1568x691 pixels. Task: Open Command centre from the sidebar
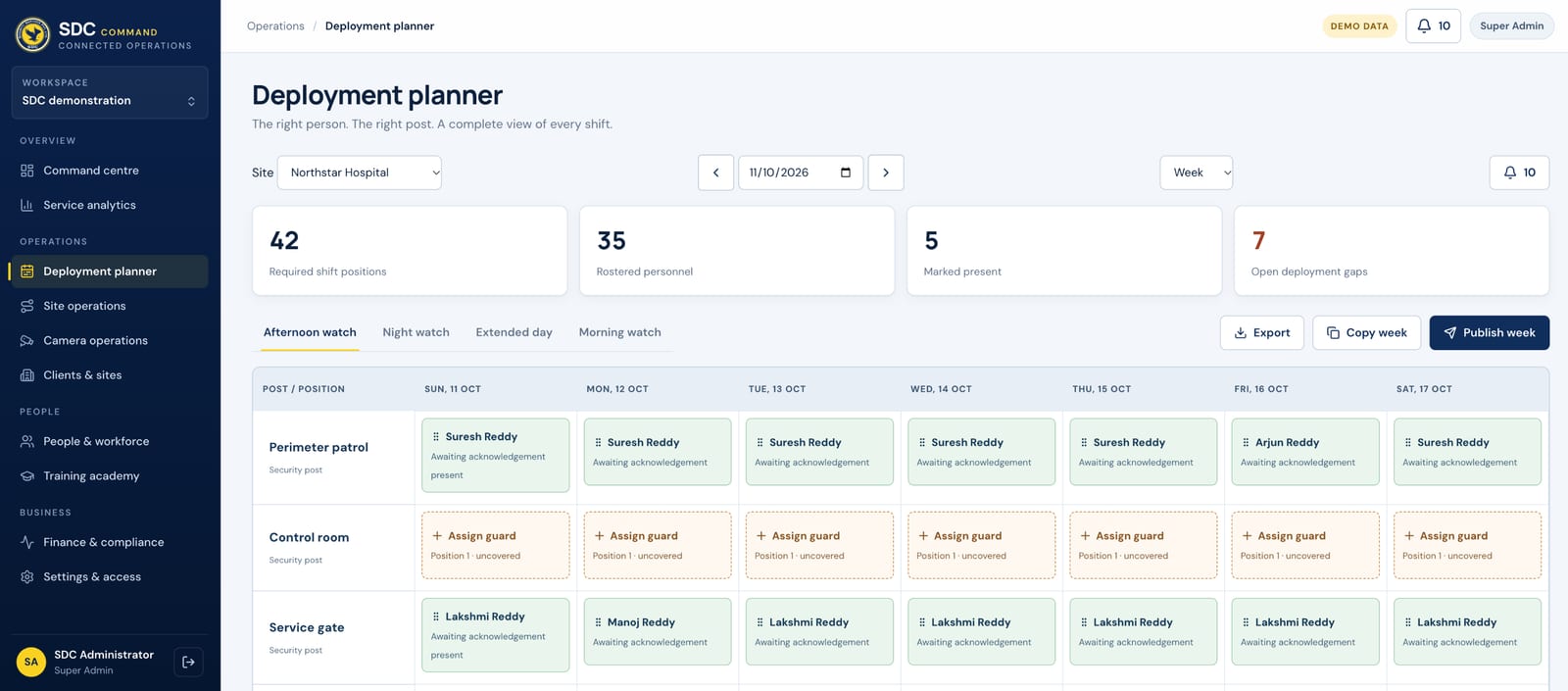[110, 171]
